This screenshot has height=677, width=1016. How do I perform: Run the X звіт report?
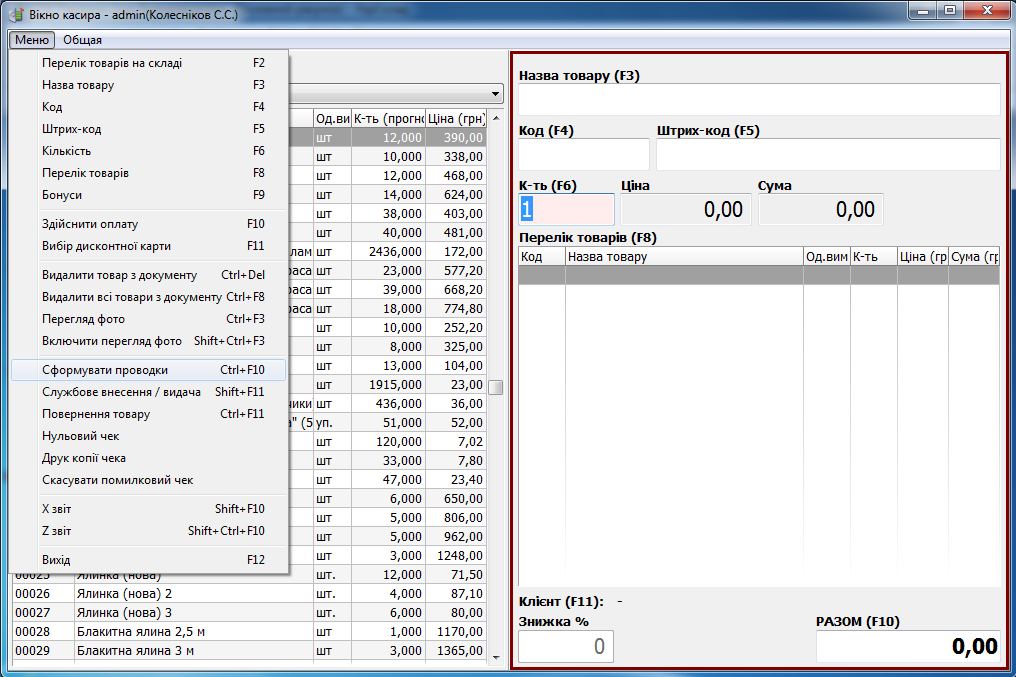click(57, 509)
